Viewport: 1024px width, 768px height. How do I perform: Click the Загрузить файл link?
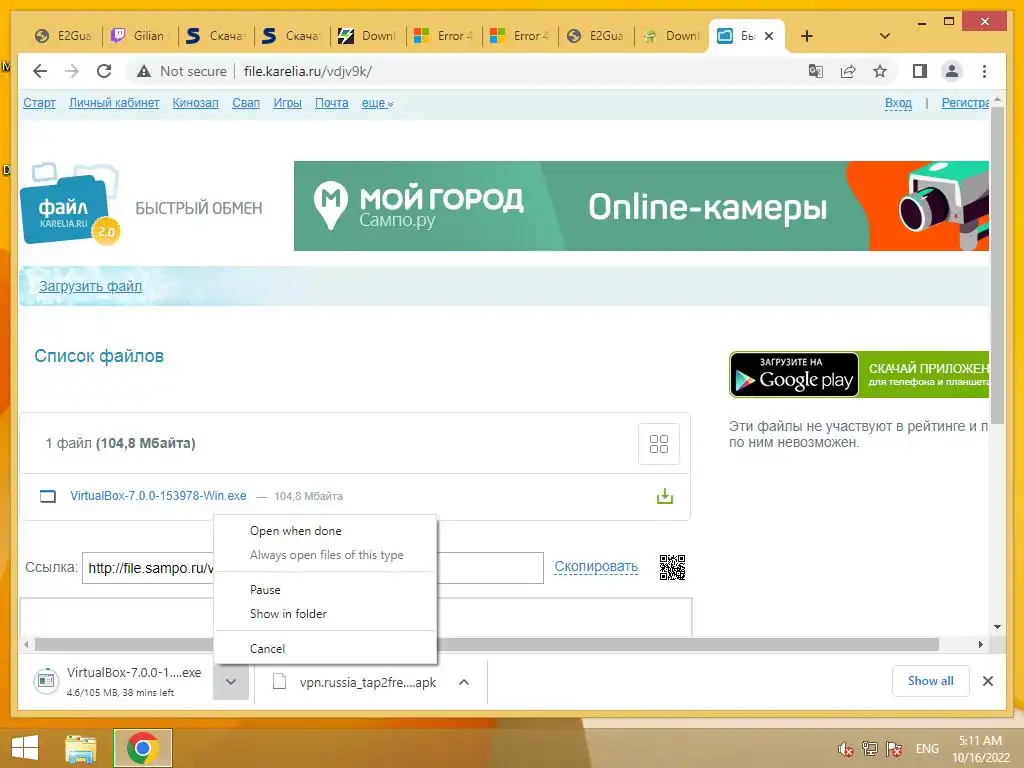90,286
